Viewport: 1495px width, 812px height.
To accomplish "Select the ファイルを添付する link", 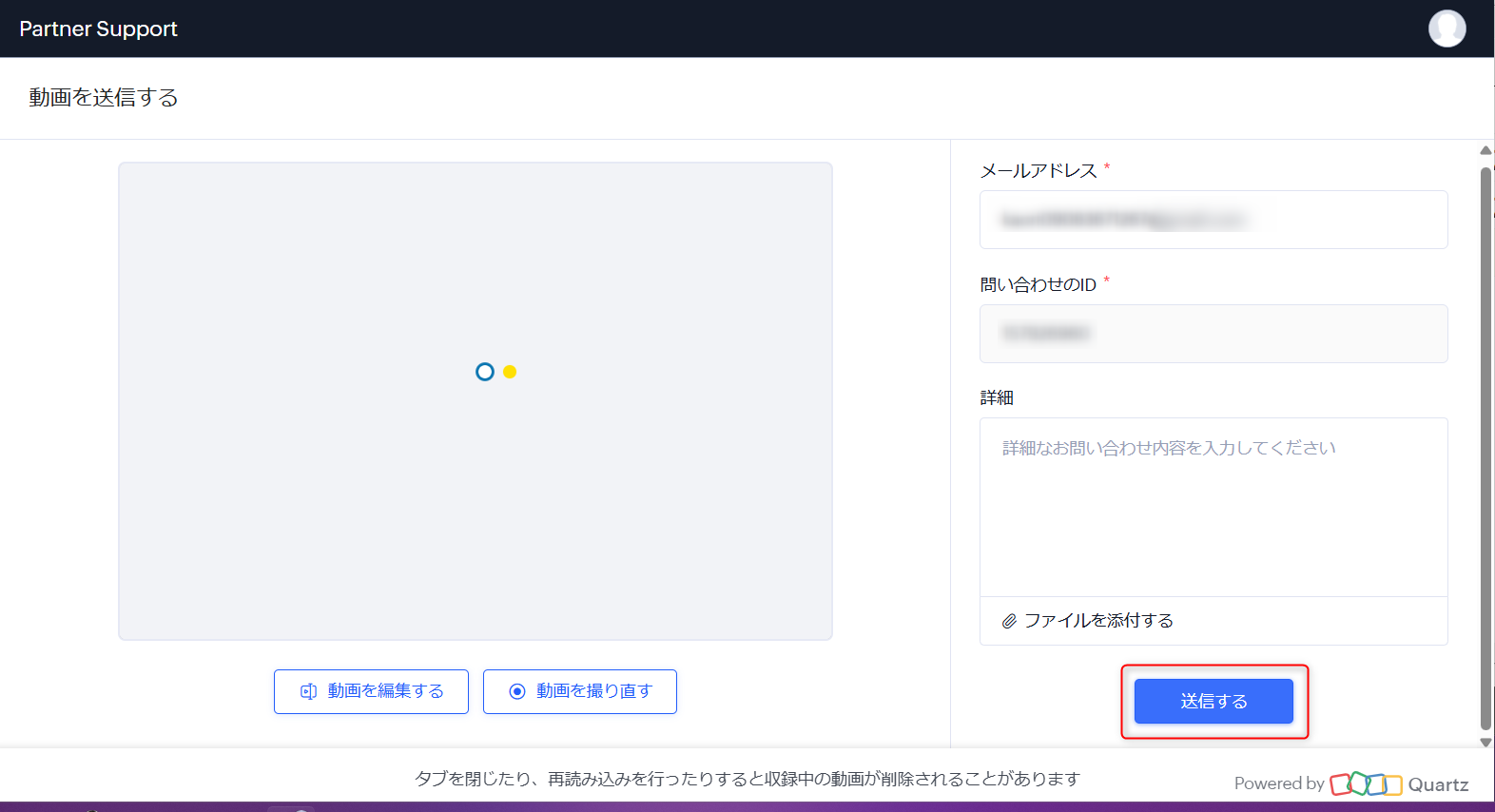I will click(x=1097, y=621).
